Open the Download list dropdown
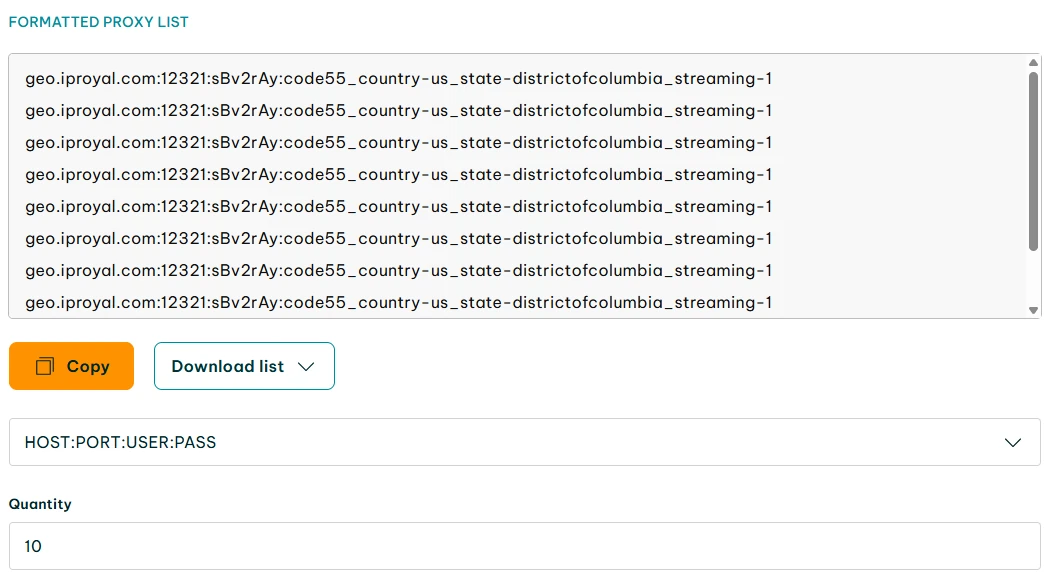Screen dimensions: 1050x581 pos(243,366)
